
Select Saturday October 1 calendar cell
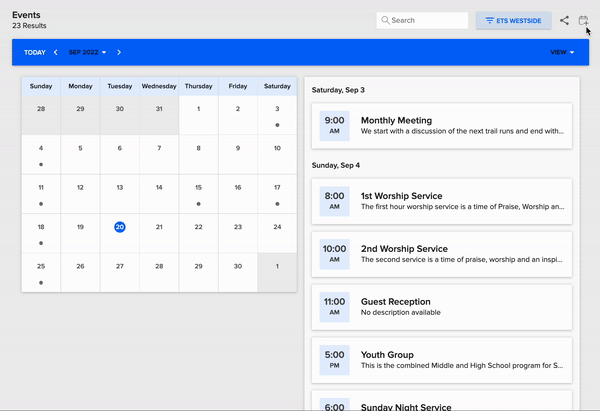(277, 272)
